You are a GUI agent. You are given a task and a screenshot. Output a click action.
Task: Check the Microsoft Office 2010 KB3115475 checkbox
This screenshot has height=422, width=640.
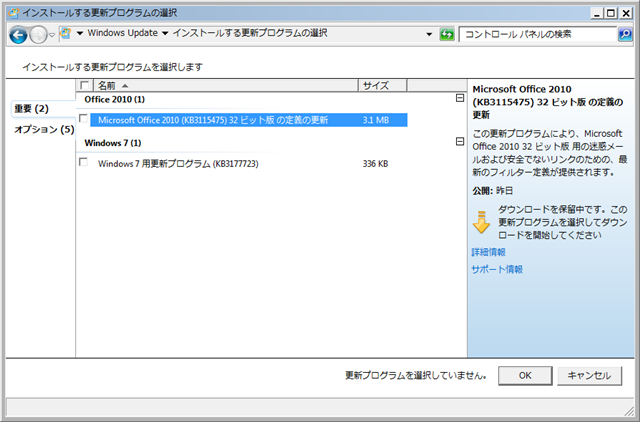(x=83, y=118)
